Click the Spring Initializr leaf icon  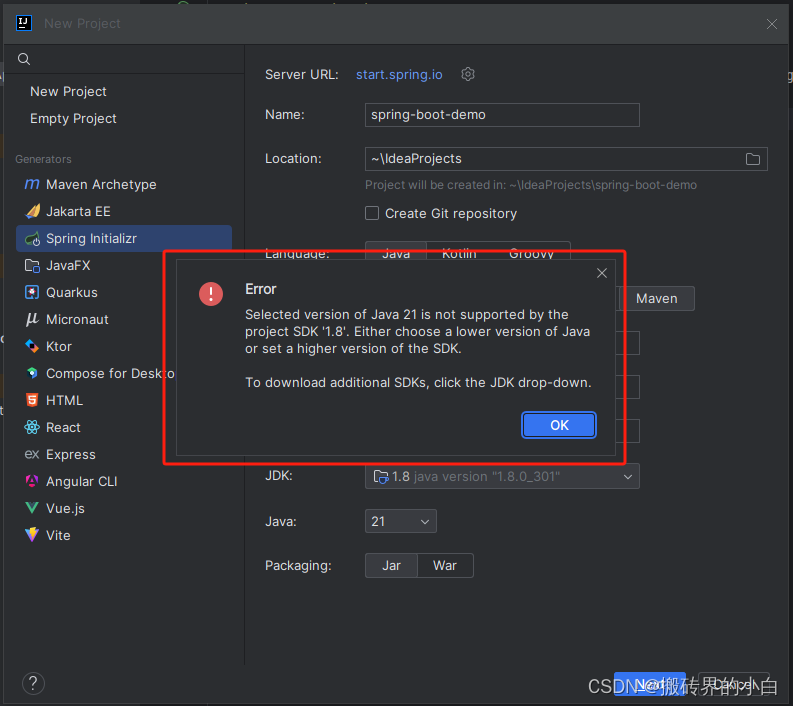point(32,239)
